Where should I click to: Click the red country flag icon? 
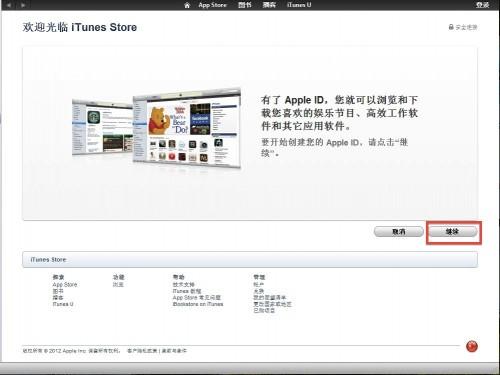coord(472,346)
